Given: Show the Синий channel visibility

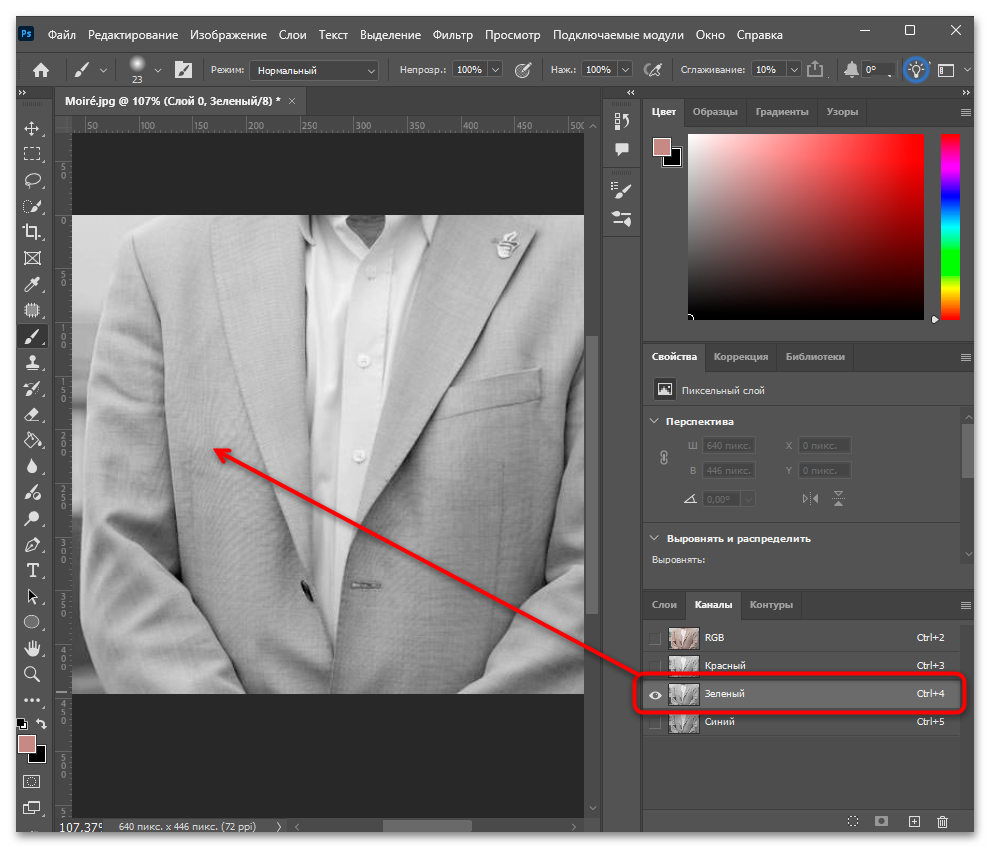Looking at the screenshot, I should pos(655,722).
